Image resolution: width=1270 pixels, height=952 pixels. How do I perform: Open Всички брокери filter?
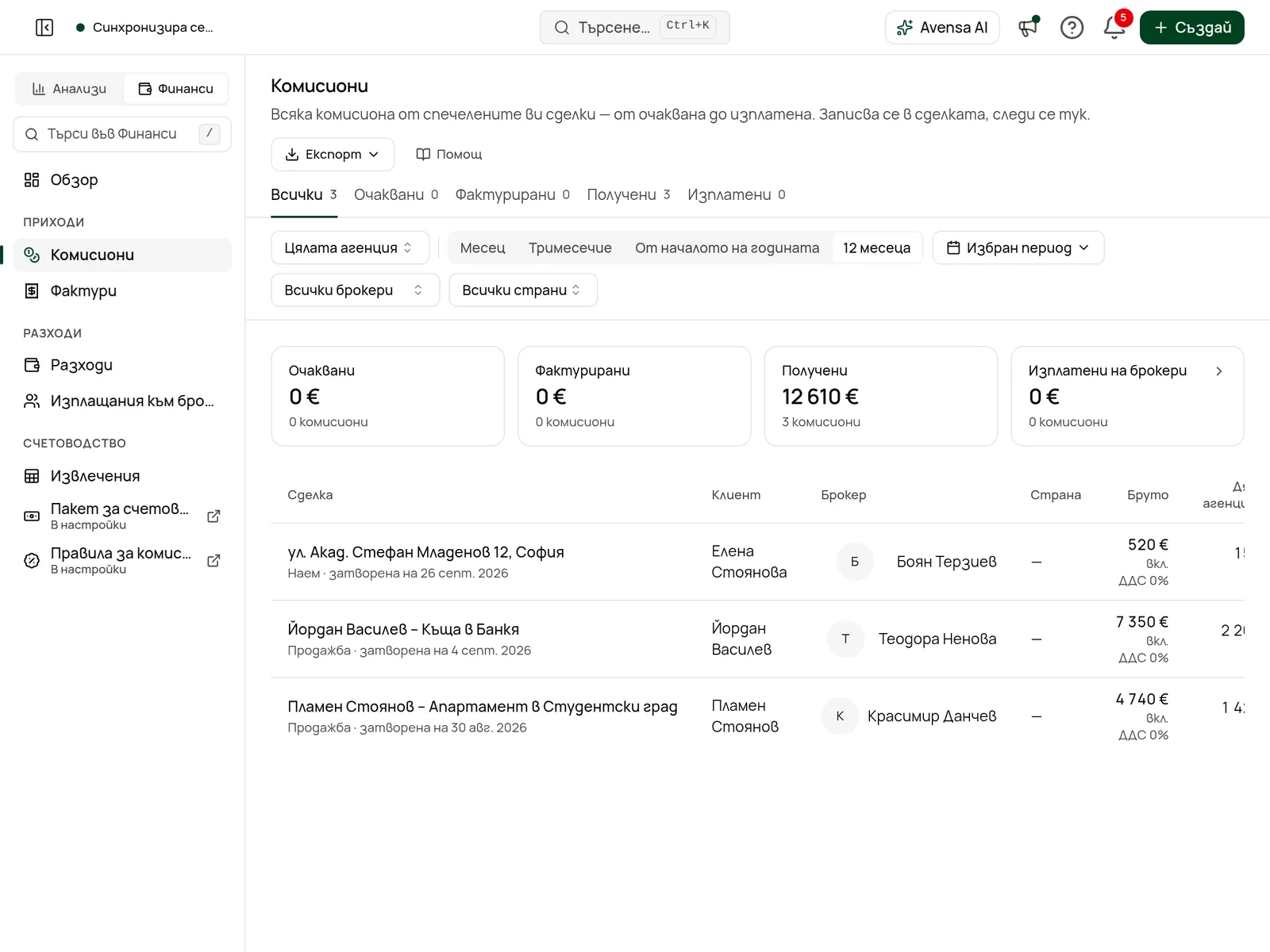click(356, 290)
